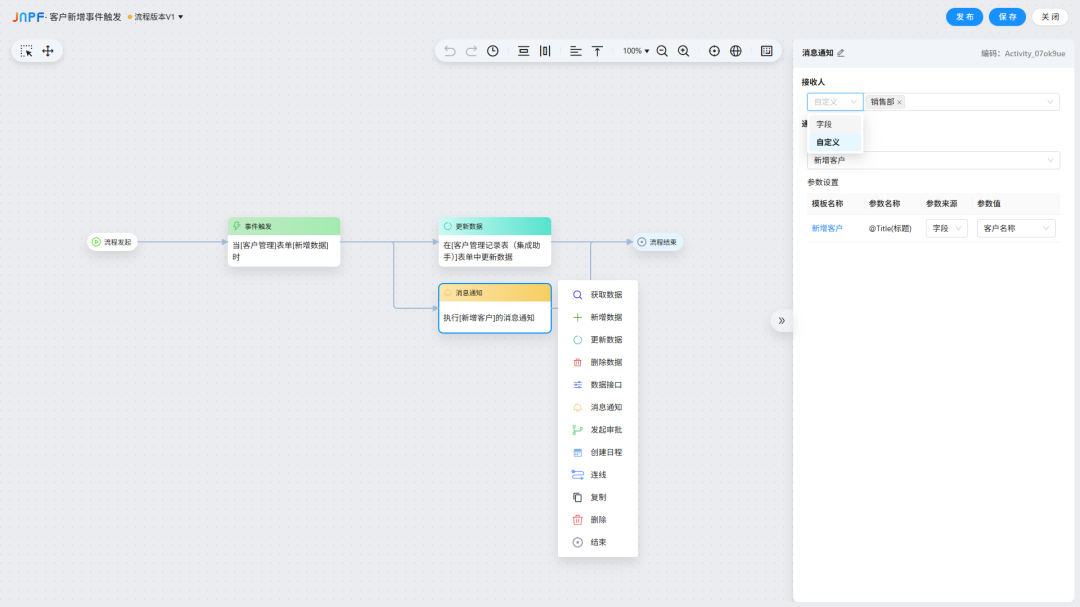Screen dimensions: 1080x607
Task: Select 获取数据 from context menu
Action: (x=597, y=295)
